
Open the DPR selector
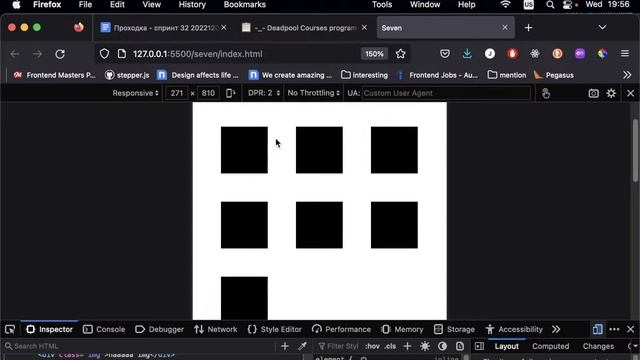(264, 93)
